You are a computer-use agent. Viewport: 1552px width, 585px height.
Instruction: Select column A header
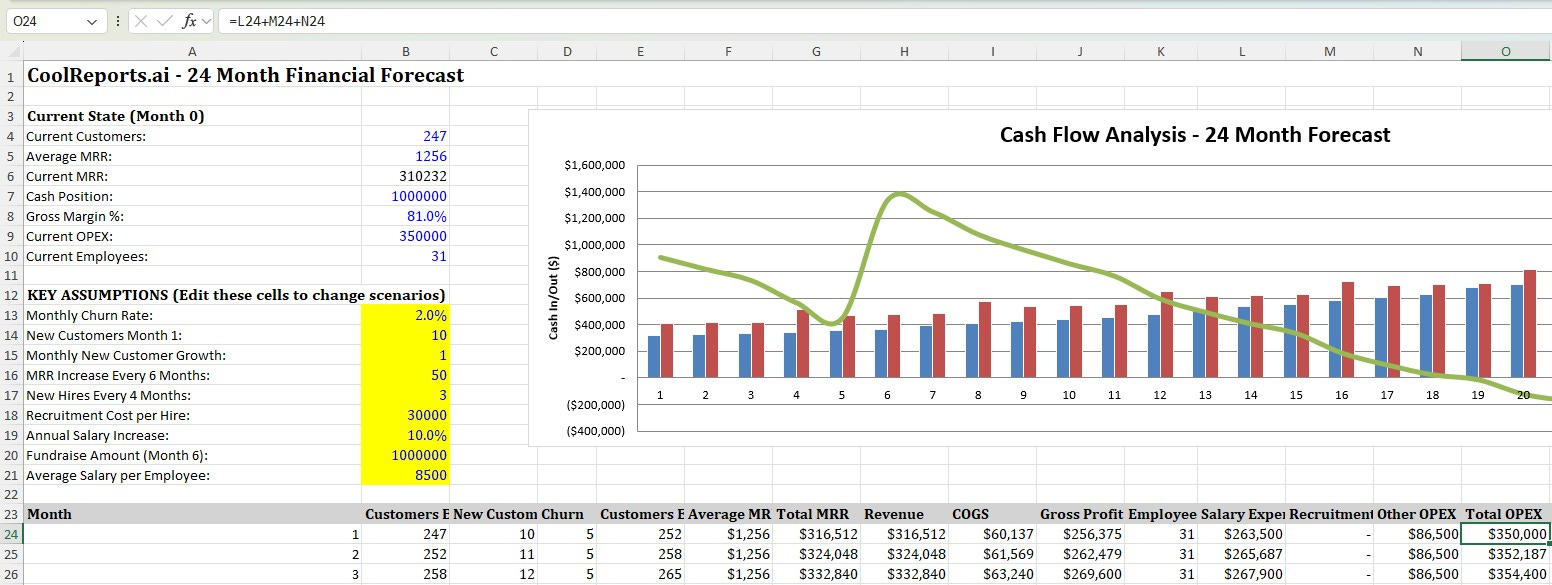coord(192,52)
